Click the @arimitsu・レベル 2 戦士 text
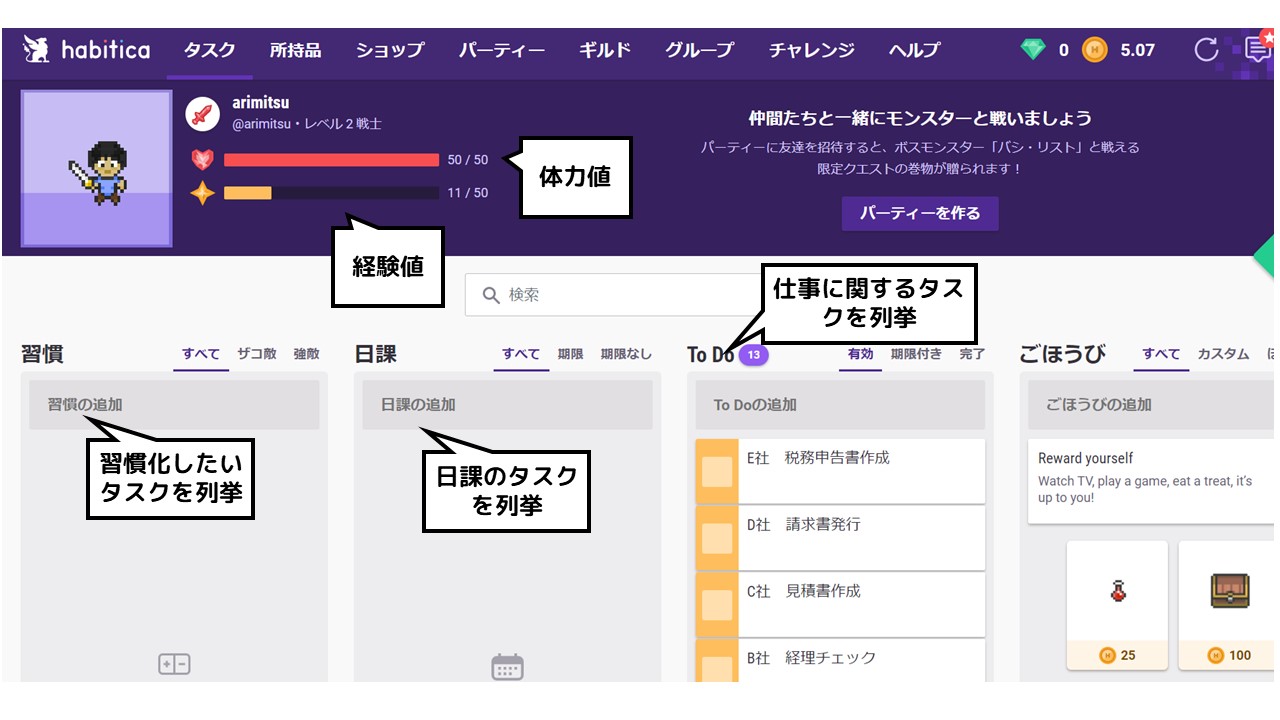1280x720 pixels. point(307,125)
